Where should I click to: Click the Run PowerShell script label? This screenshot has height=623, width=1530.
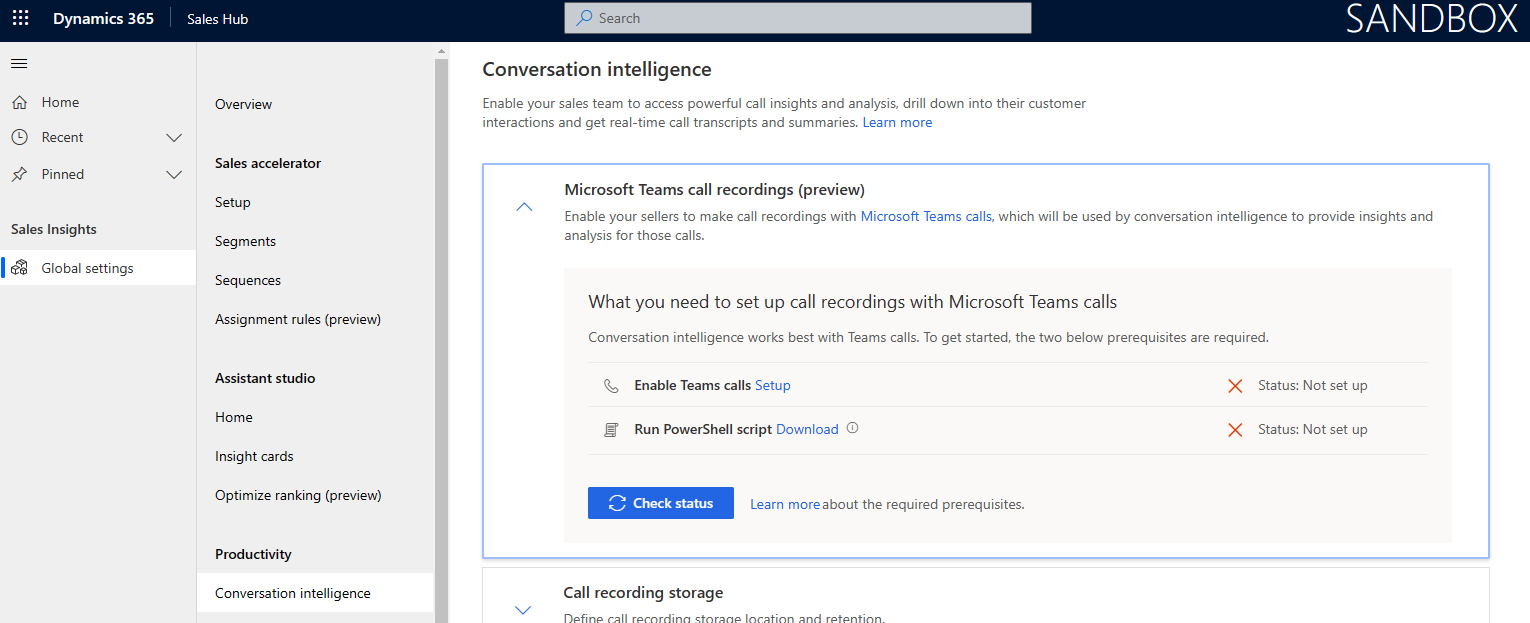(703, 429)
